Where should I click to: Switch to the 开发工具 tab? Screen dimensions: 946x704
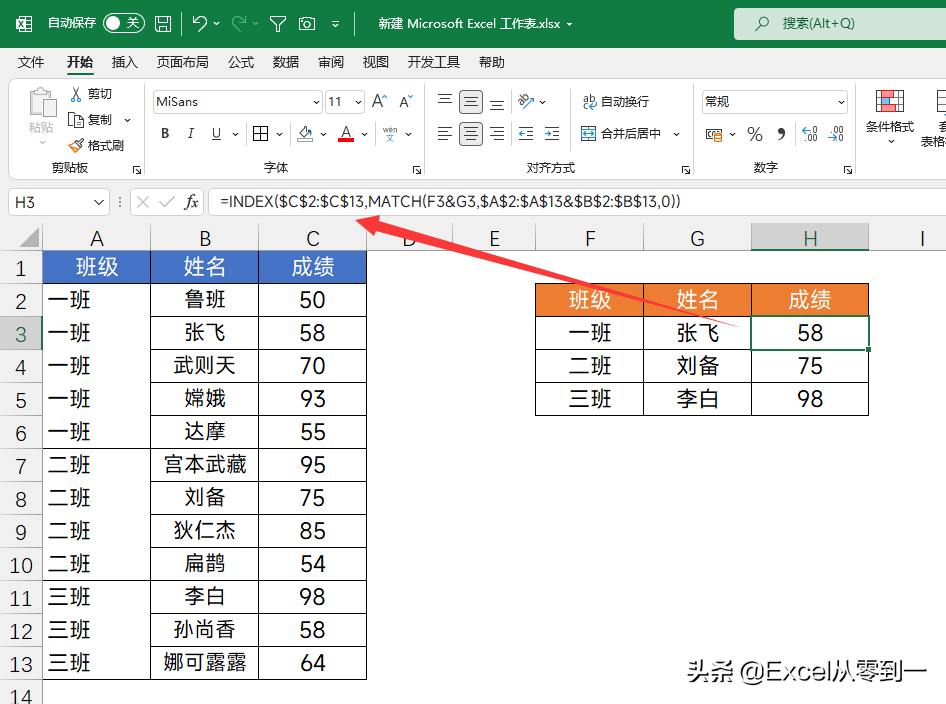point(433,62)
